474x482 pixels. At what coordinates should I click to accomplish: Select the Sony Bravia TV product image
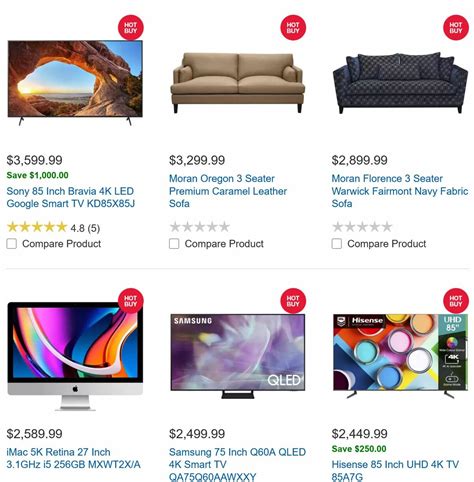point(75,83)
